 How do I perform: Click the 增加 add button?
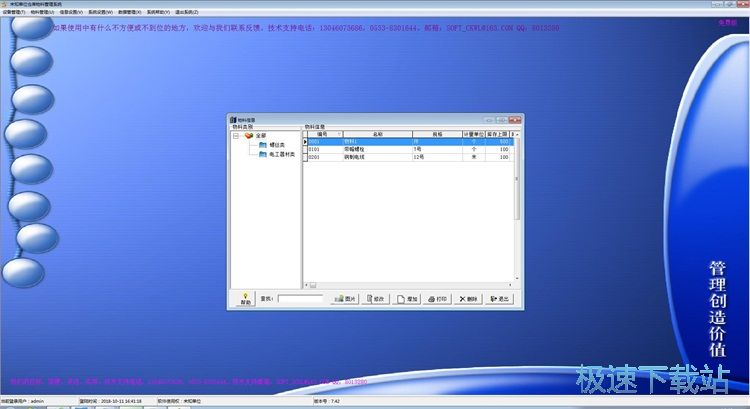407,299
